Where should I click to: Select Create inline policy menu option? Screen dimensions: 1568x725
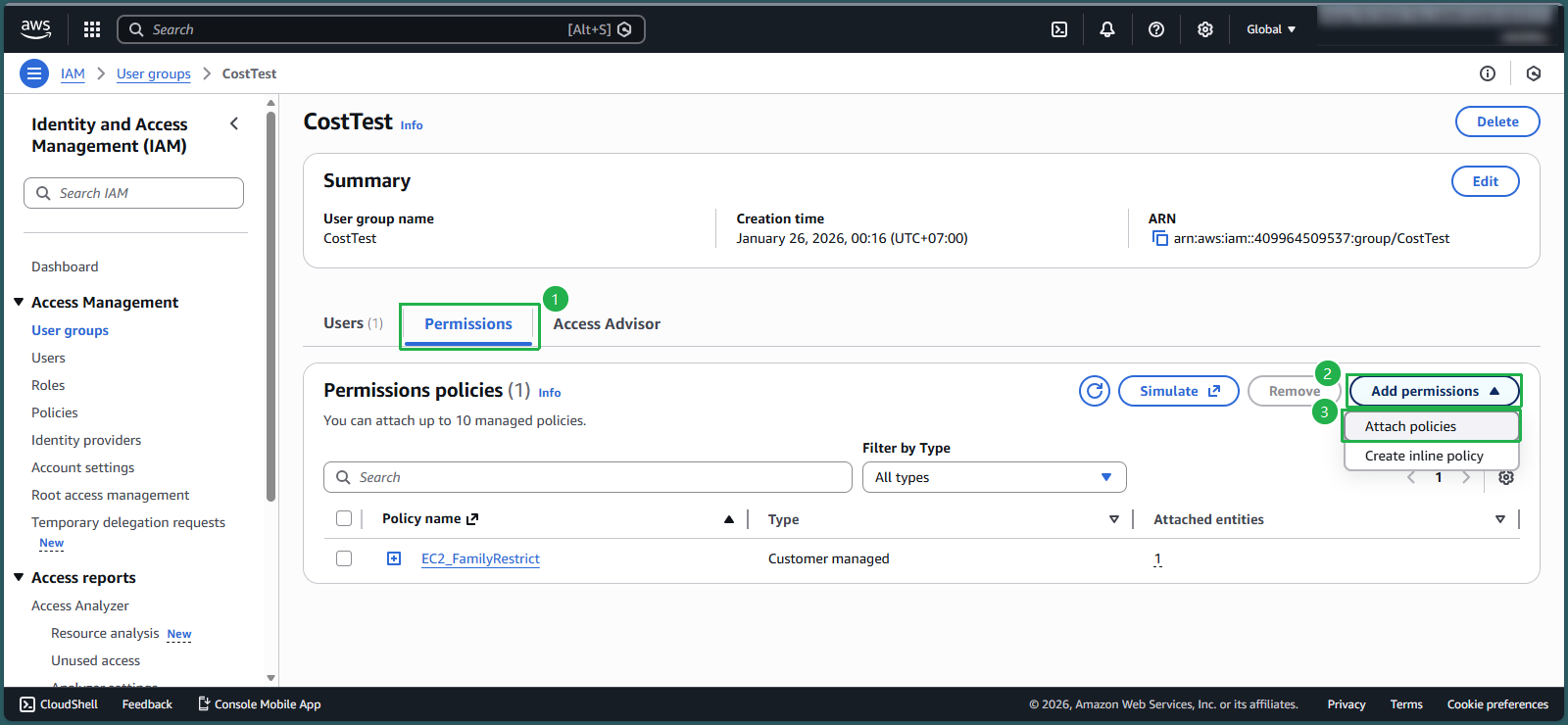pos(1432,456)
